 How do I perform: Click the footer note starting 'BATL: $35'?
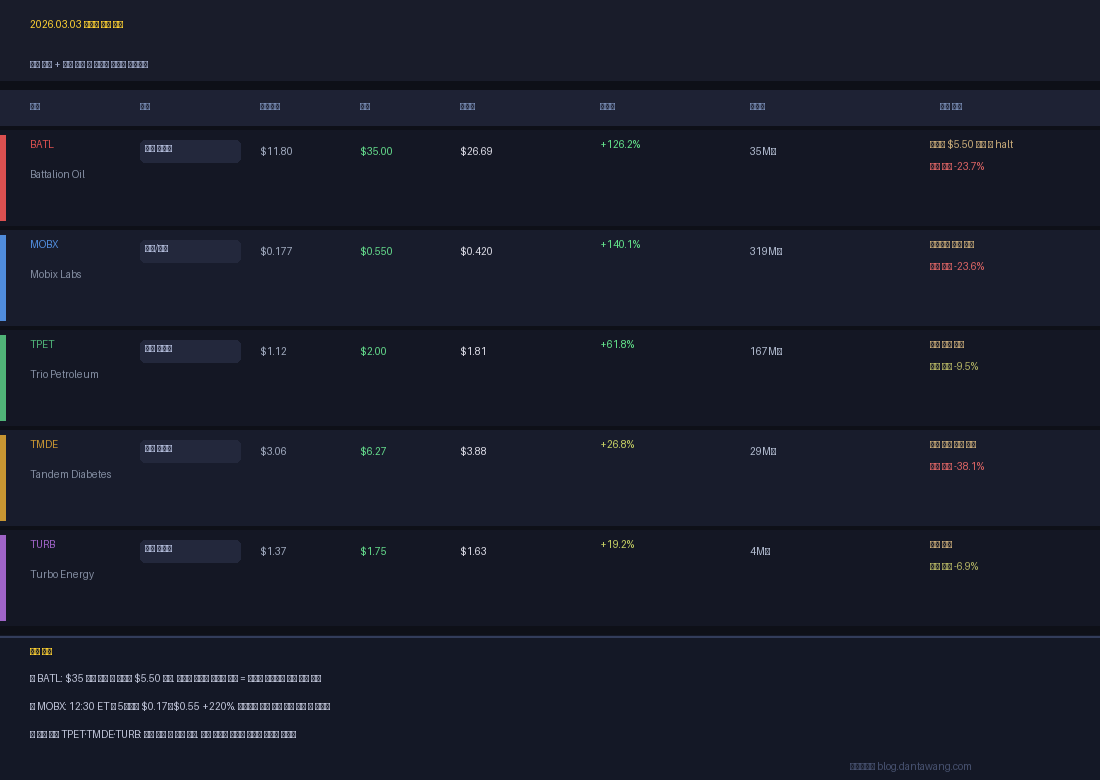coord(175,679)
